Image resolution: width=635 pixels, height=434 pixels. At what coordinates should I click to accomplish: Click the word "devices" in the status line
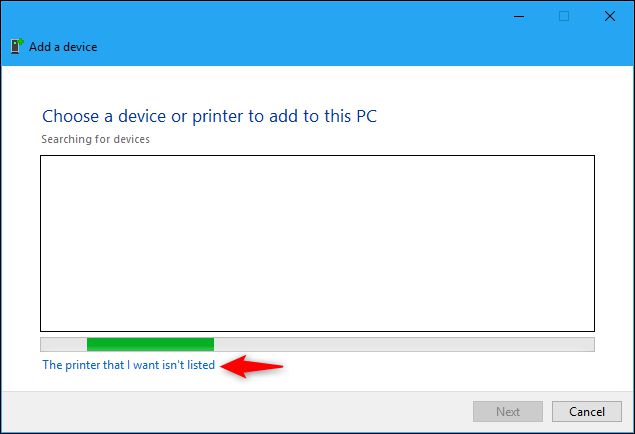tap(131, 139)
